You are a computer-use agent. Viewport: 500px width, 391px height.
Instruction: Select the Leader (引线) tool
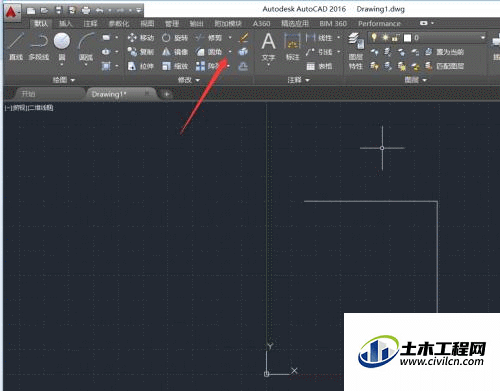click(319, 52)
